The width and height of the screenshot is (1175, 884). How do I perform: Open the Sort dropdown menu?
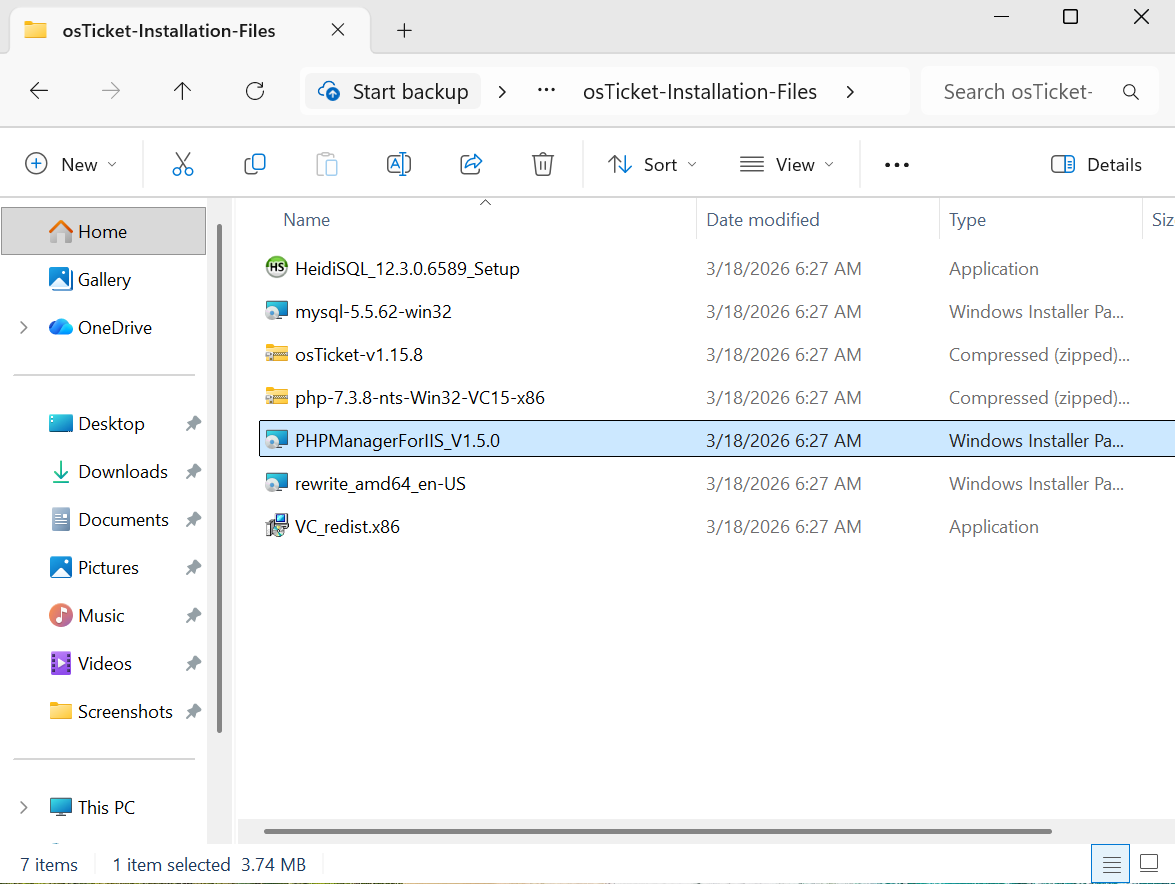tap(651, 164)
